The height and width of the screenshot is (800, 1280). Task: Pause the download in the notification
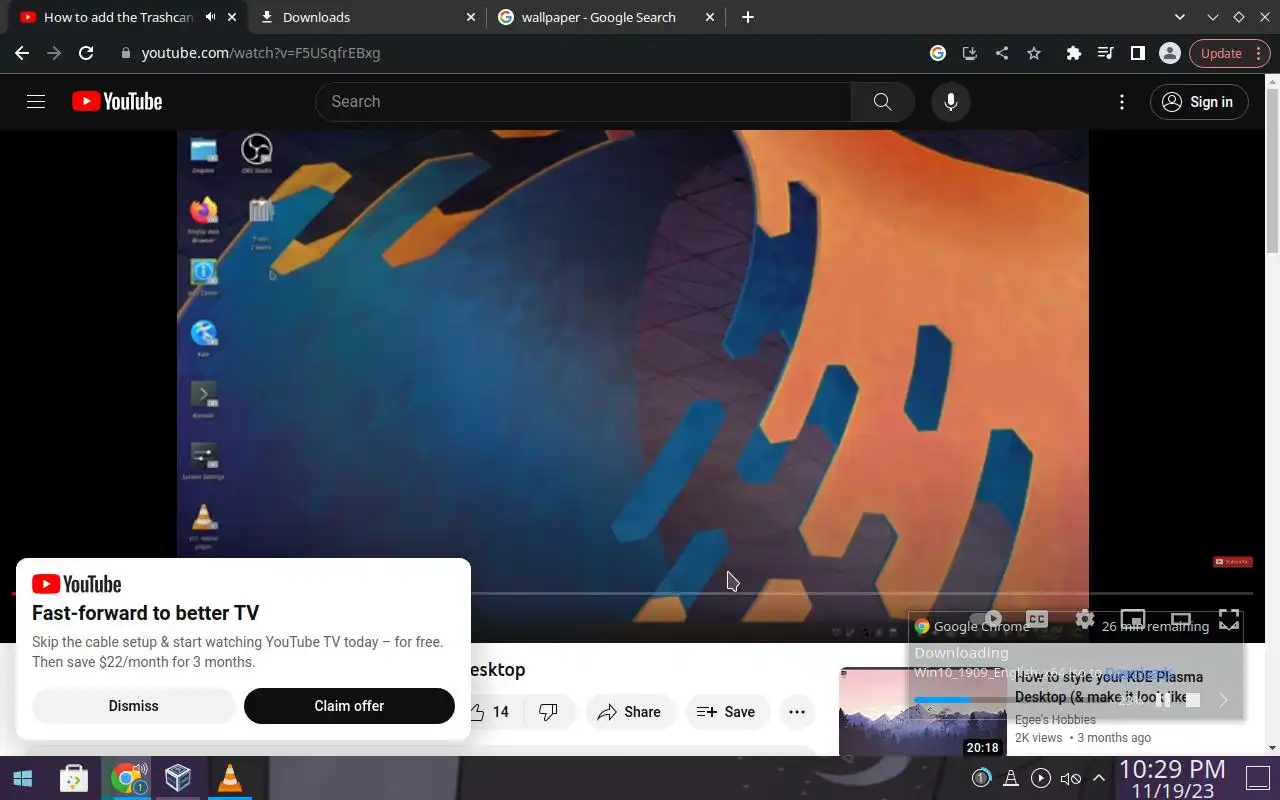tap(1163, 700)
